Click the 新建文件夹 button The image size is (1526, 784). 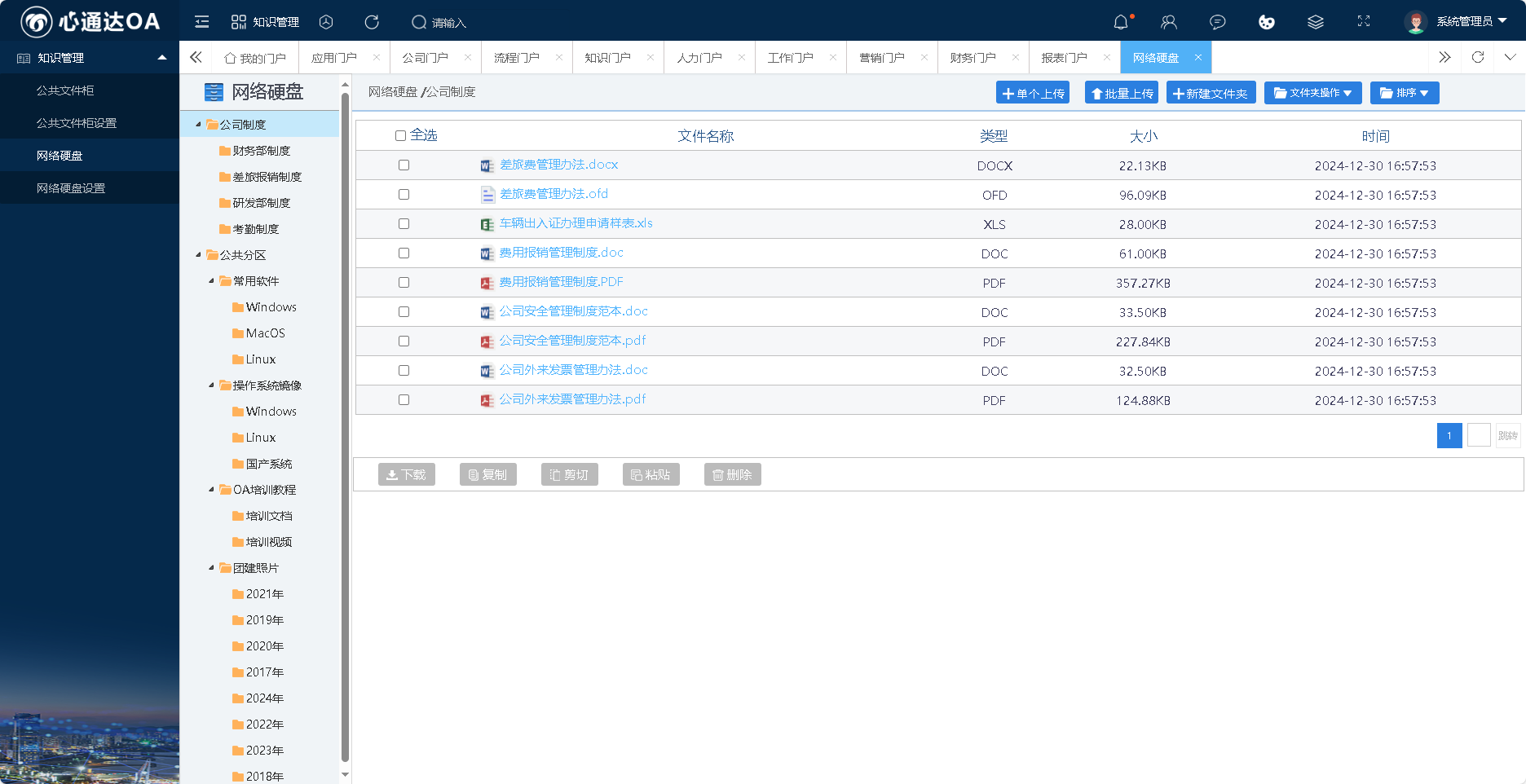tap(1211, 93)
